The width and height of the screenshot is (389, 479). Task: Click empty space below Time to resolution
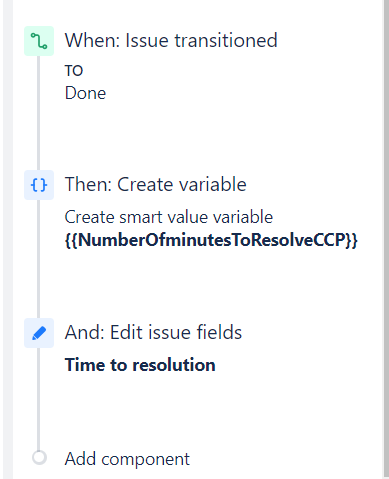pyautogui.click(x=200, y=407)
